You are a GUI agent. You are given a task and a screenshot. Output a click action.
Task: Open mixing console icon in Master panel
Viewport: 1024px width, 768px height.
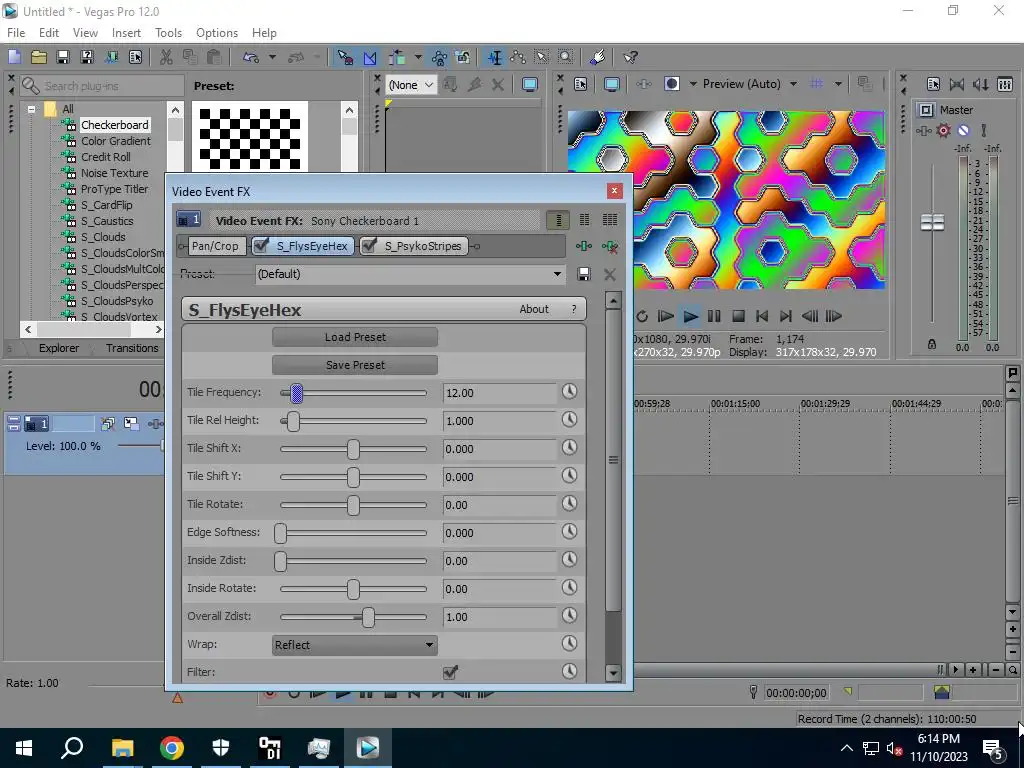(x=1005, y=84)
